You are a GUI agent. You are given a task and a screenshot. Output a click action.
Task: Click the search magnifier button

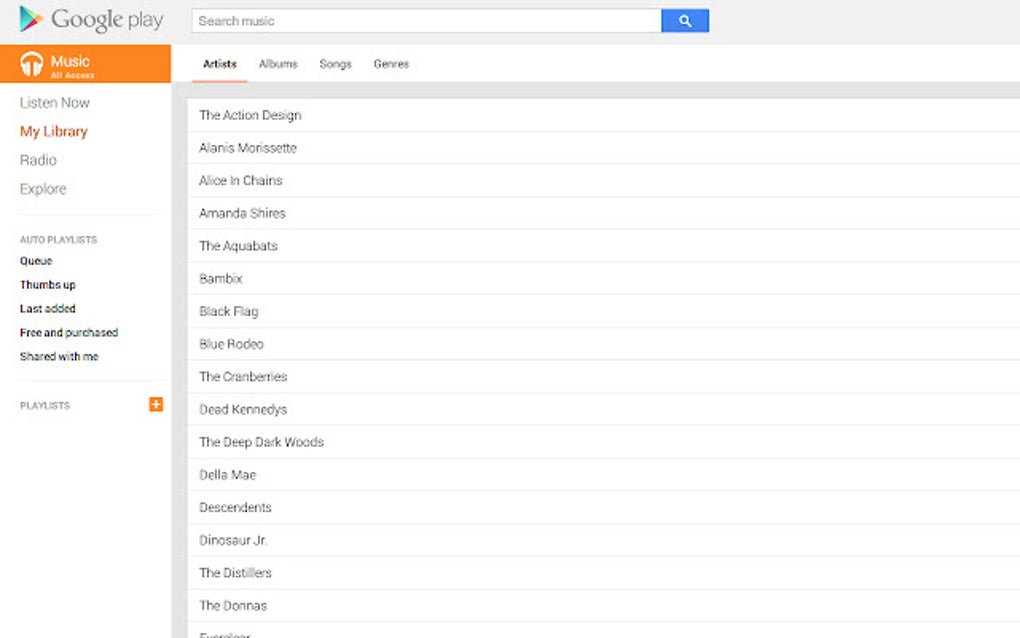coord(685,20)
